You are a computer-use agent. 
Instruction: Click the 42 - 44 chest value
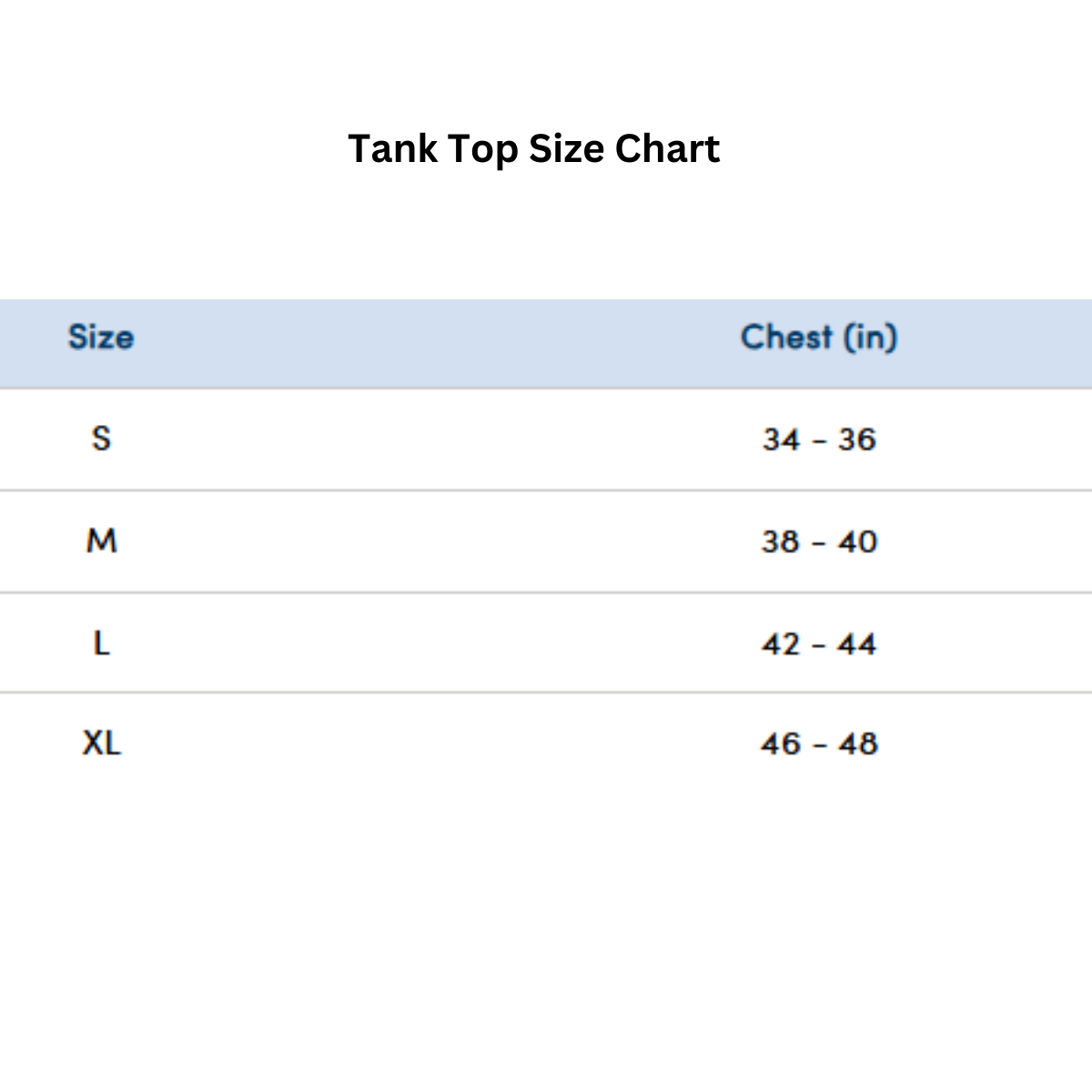pos(819,644)
